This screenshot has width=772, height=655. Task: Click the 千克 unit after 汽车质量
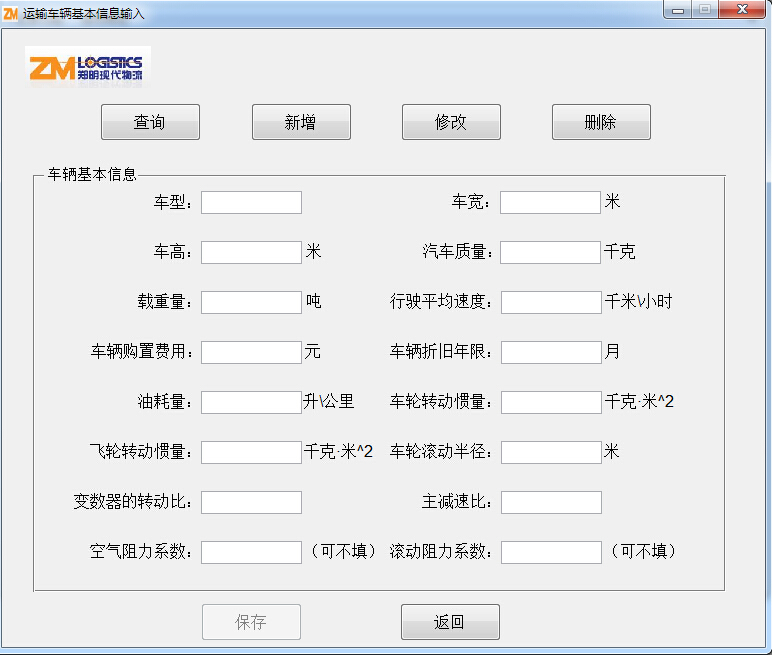click(x=619, y=252)
